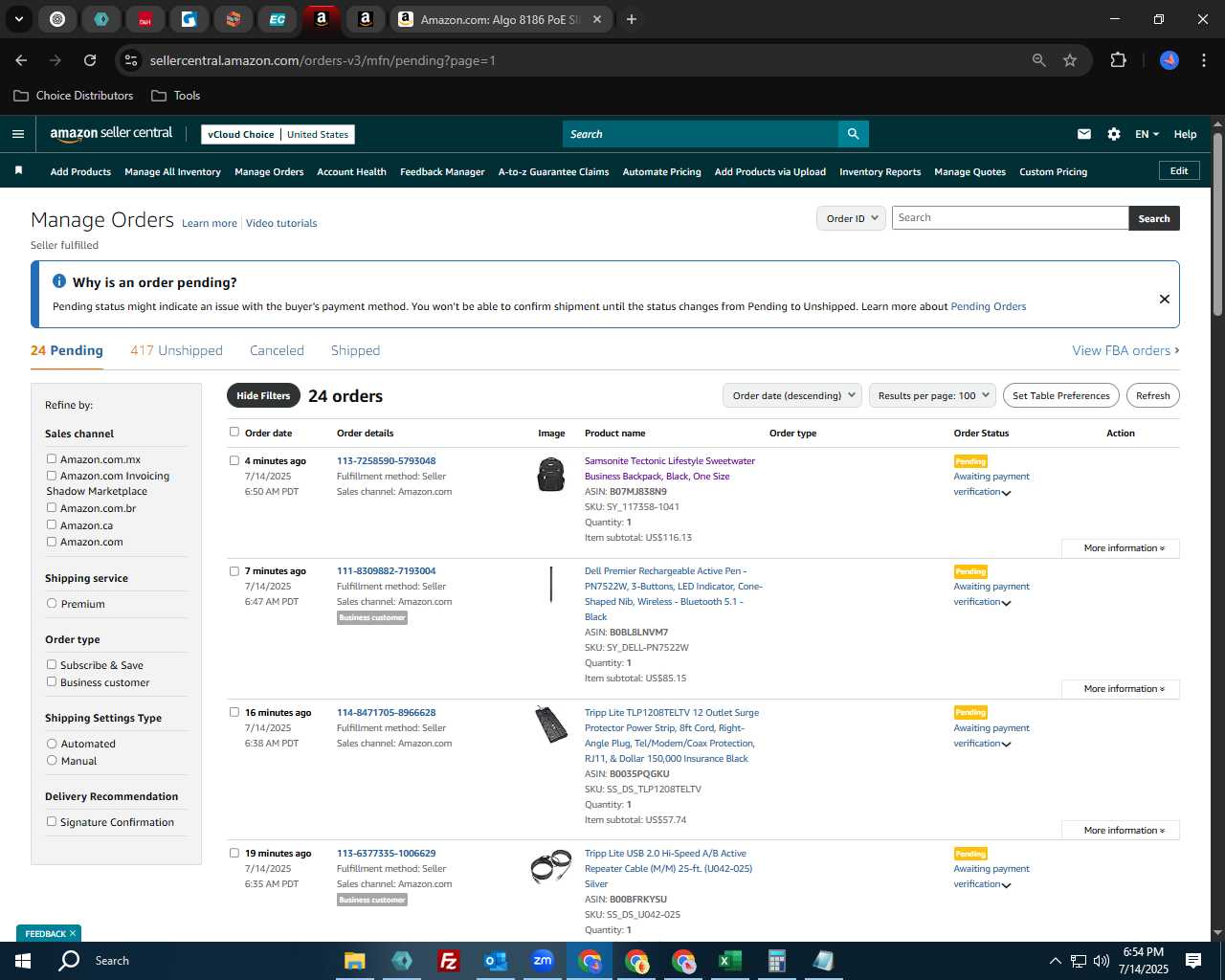Open Manage All Inventory menu item
The image size is (1225, 980).
(x=172, y=172)
